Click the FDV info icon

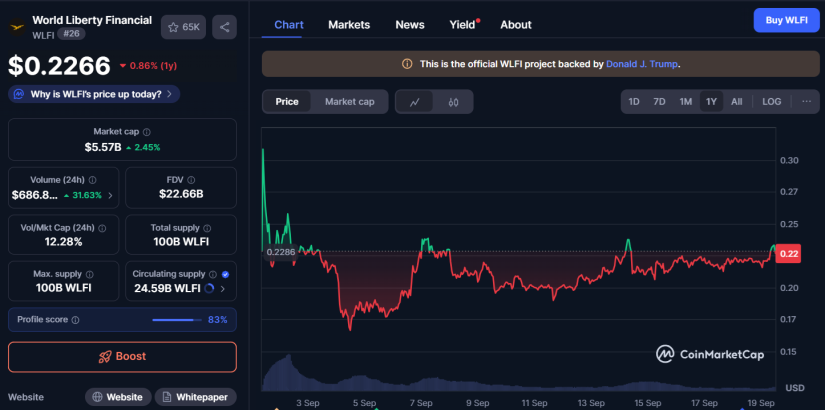click(x=191, y=180)
